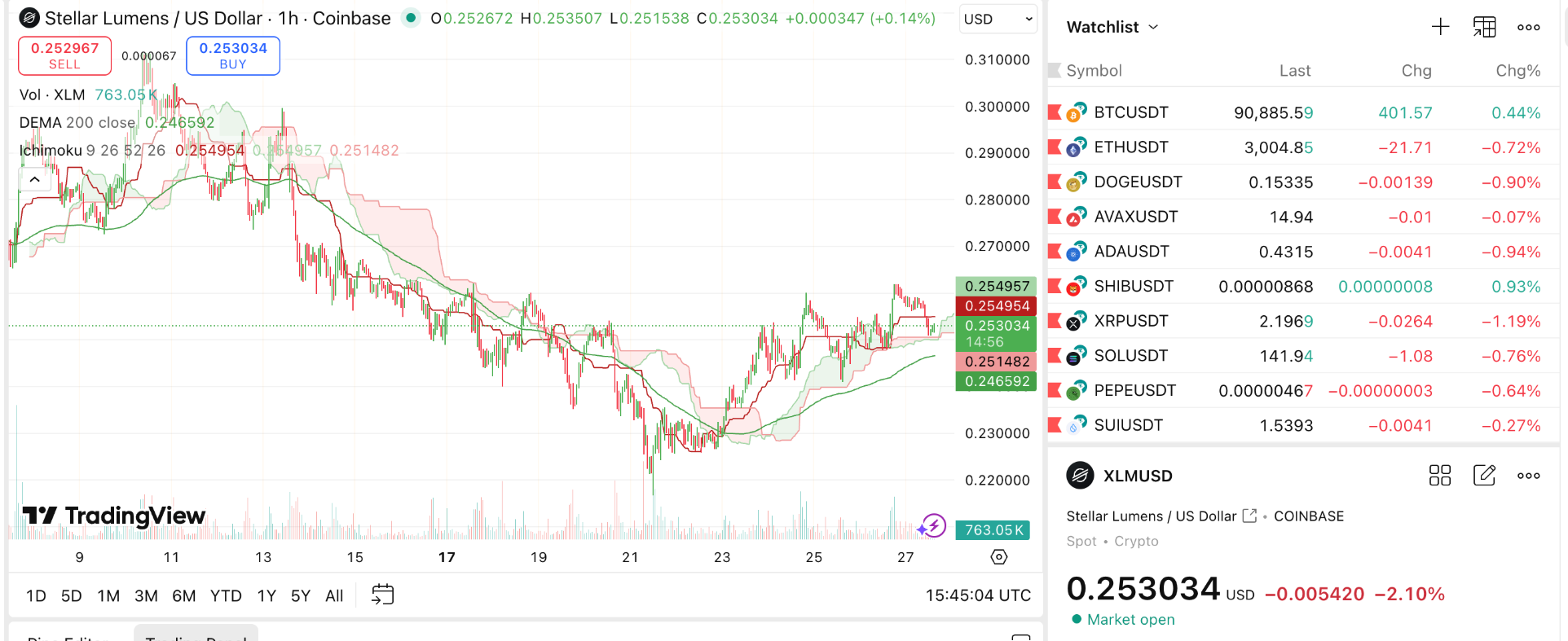Toggle the flag marker next to ETHUSDT
1568x641 pixels.
tap(1055, 147)
